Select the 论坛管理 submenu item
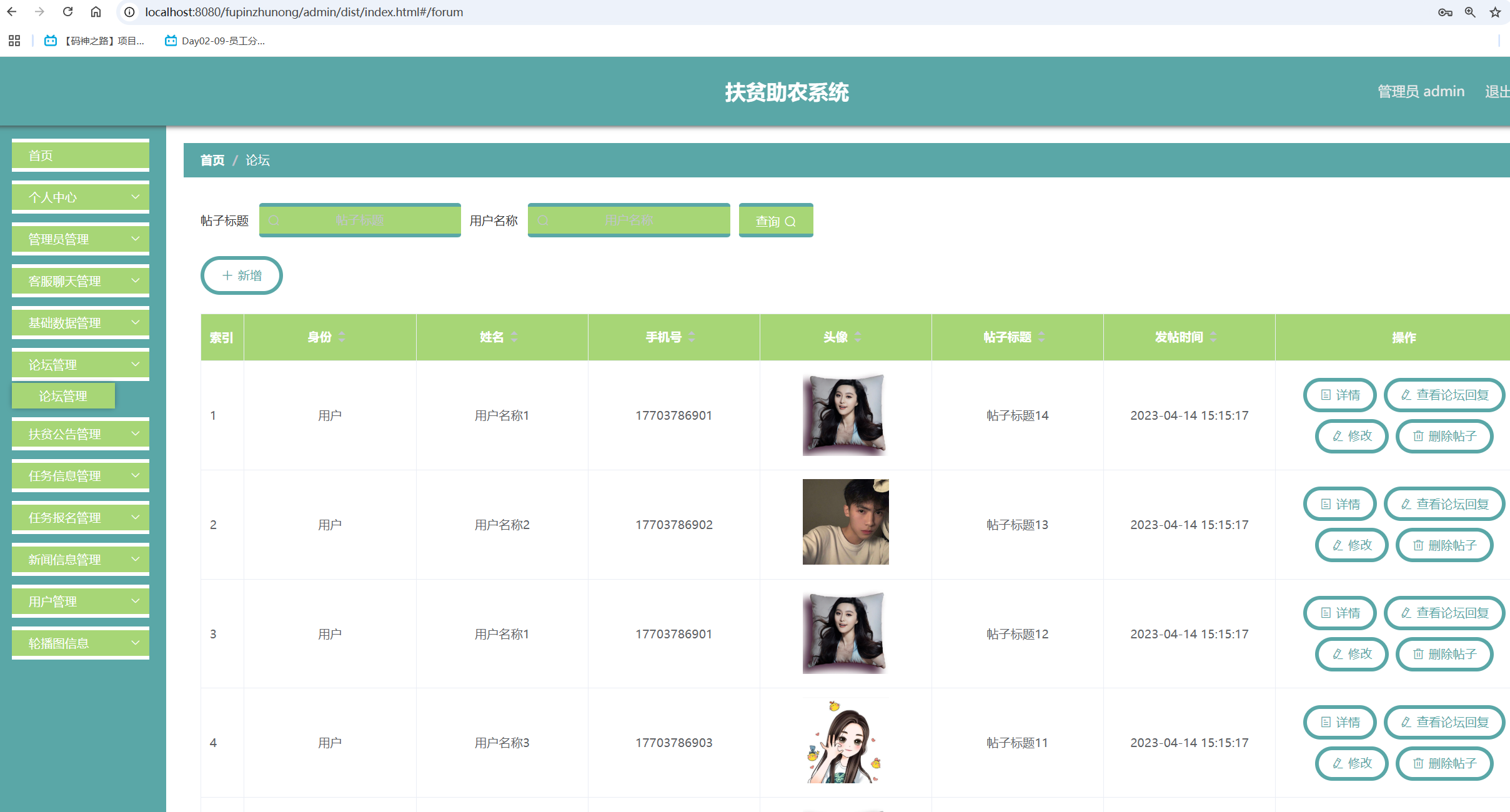This screenshot has width=1510, height=812. 63,396
